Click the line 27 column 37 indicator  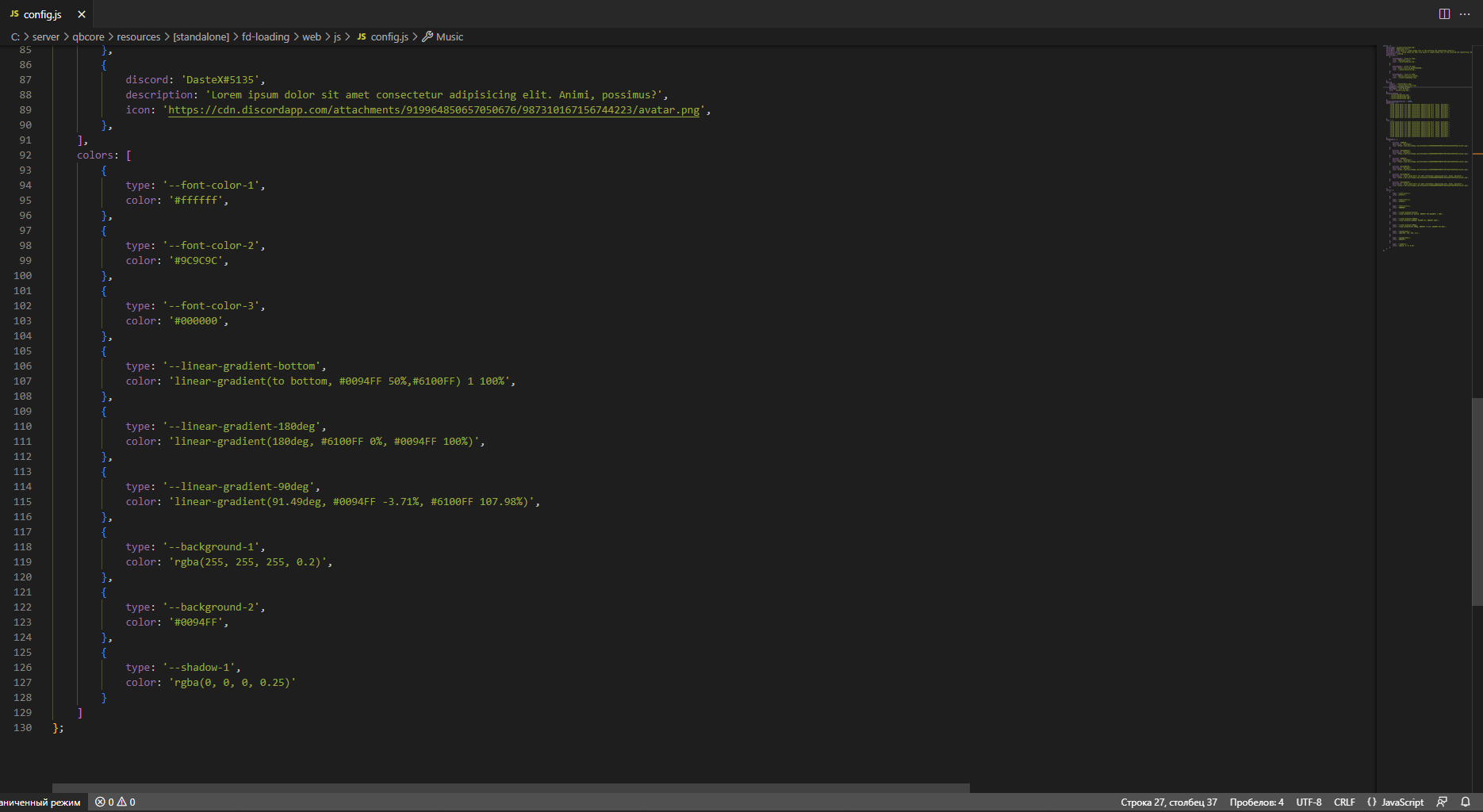click(x=1168, y=802)
